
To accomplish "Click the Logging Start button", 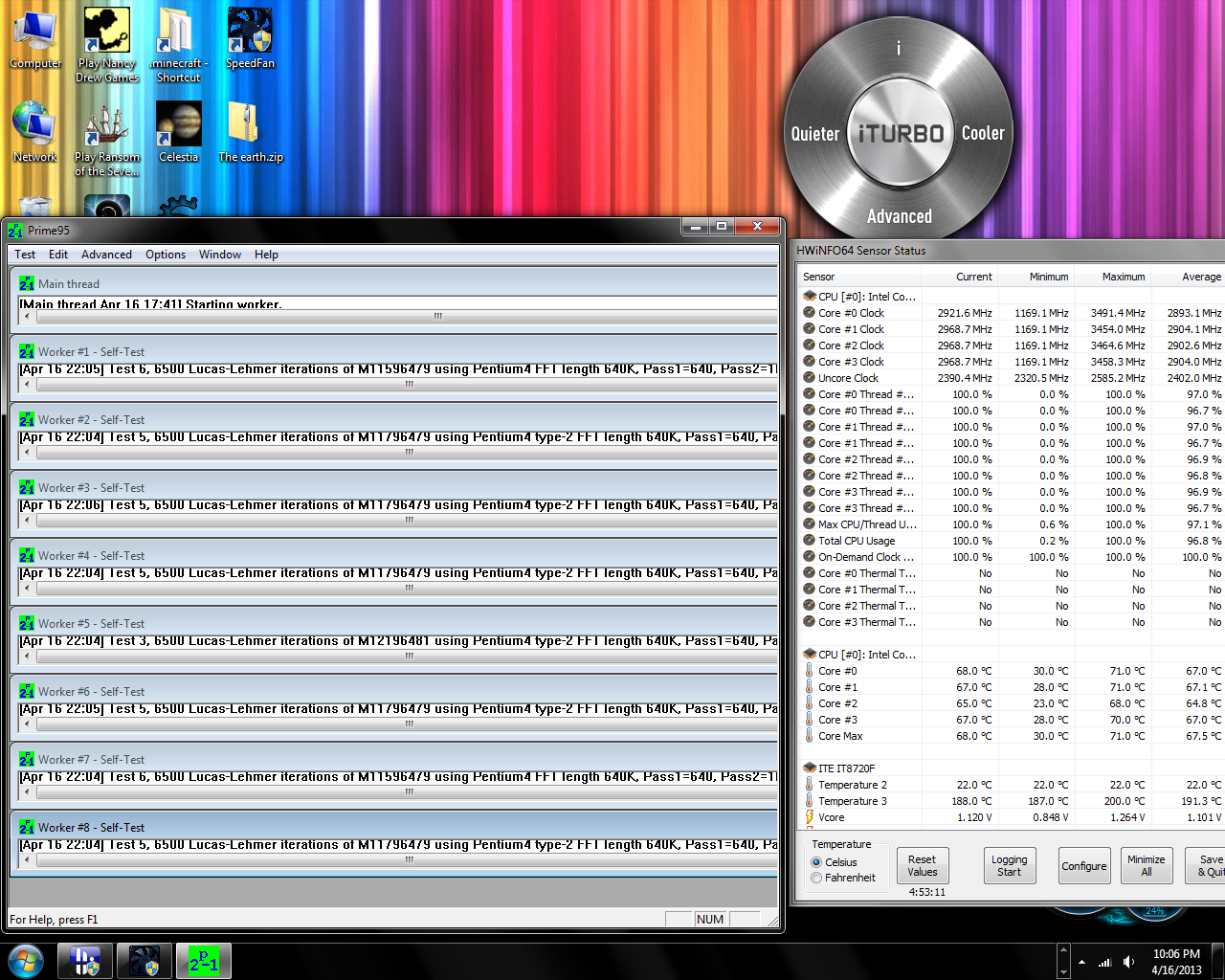I will pos(1010,865).
